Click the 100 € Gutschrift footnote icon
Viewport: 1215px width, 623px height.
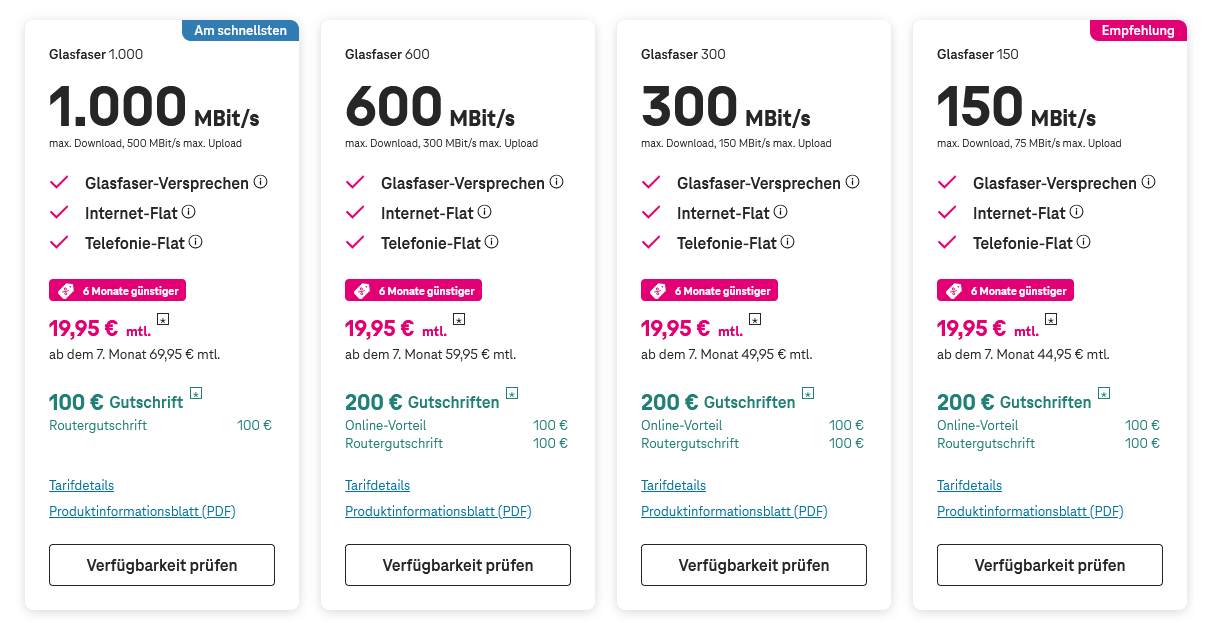[x=196, y=393]
